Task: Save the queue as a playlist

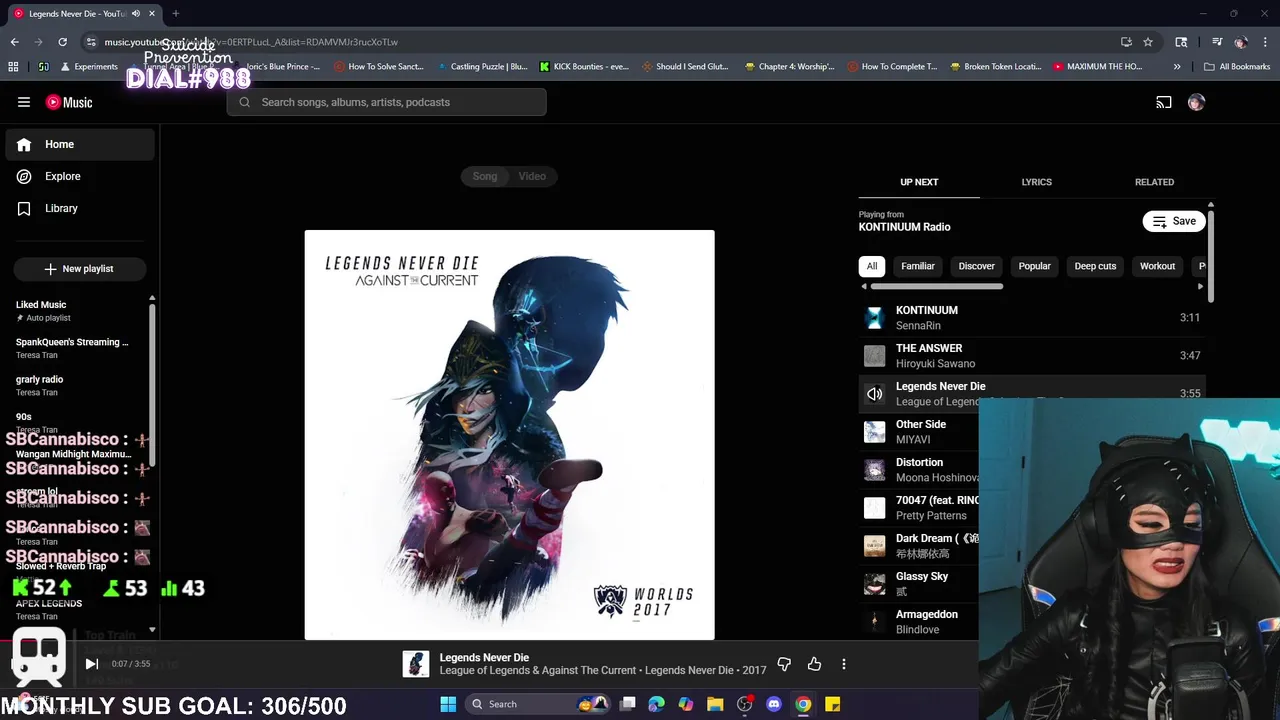Action: click(1174, 221)
